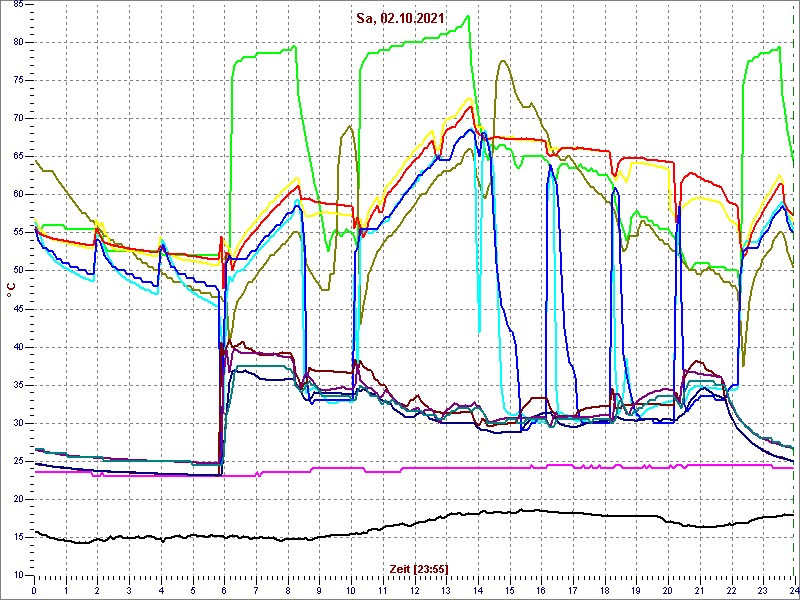This screenshot has width=800, height=600.
Task: Click hour 9 on the time axis
Action: [x=319, y=590]
